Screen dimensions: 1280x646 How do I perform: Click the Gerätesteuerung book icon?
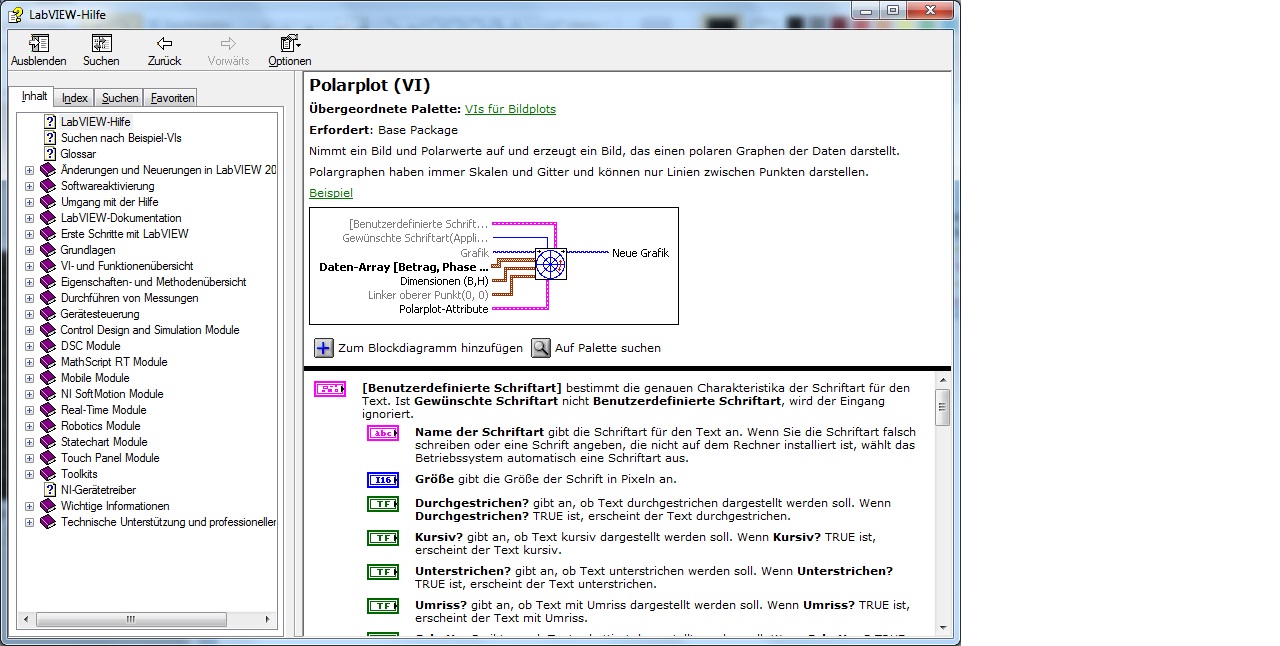coord(48,314)
